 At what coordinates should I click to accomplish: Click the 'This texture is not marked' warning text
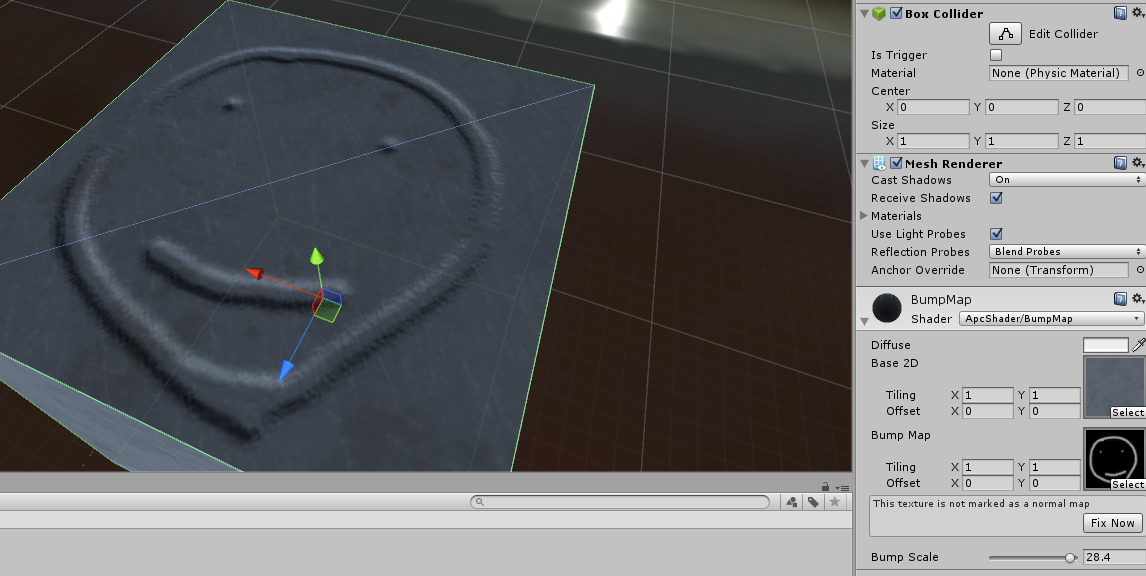(x=981, y=503)
